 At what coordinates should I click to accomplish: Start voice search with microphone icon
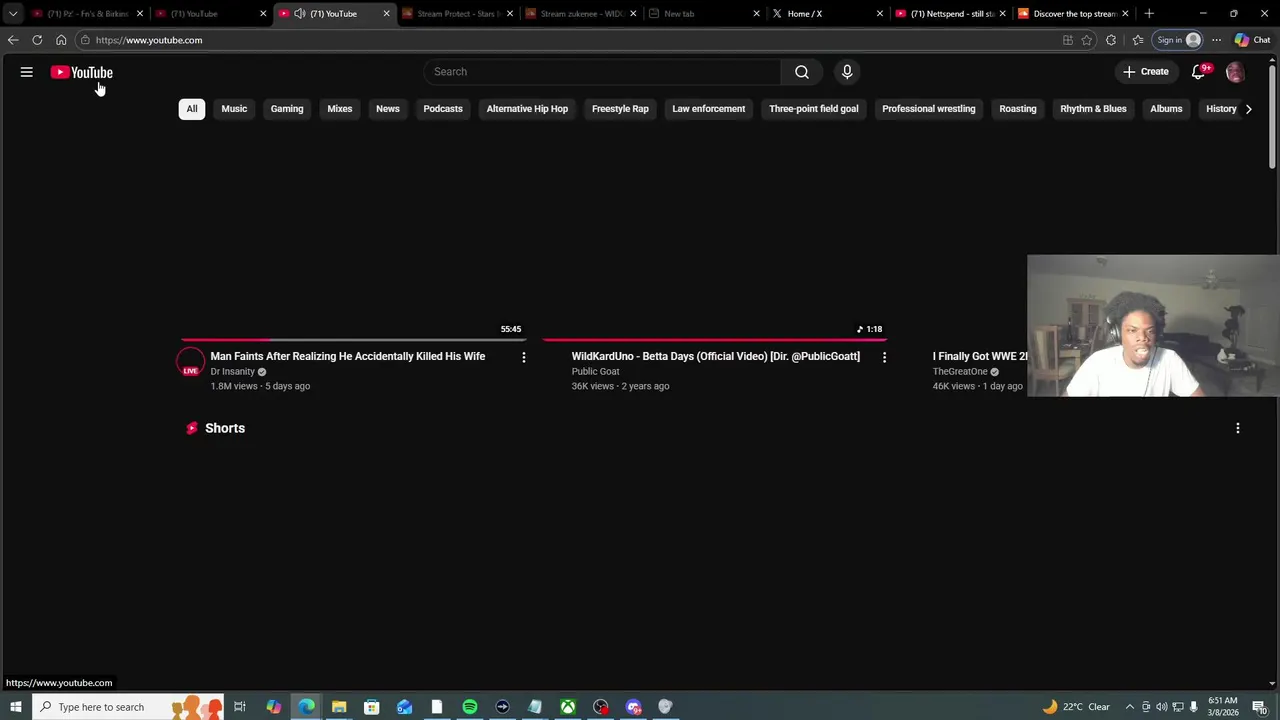[847, 72]
